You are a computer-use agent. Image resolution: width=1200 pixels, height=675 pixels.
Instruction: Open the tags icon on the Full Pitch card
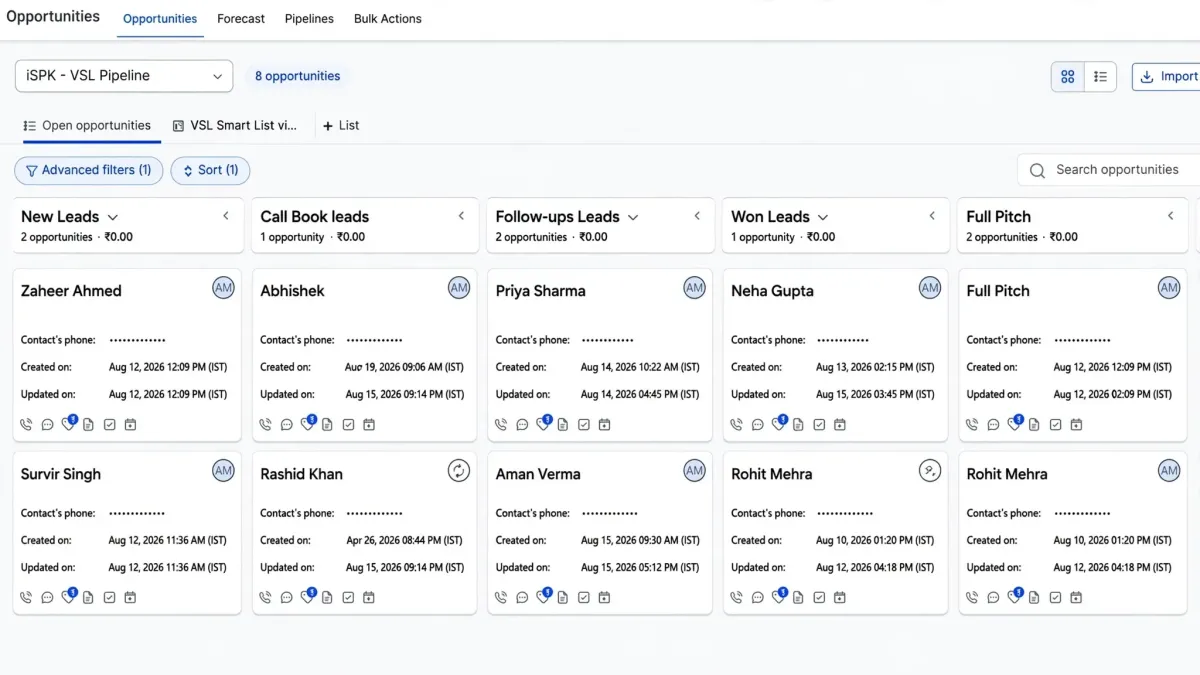pyautogui.click(x=1014, y=424)
